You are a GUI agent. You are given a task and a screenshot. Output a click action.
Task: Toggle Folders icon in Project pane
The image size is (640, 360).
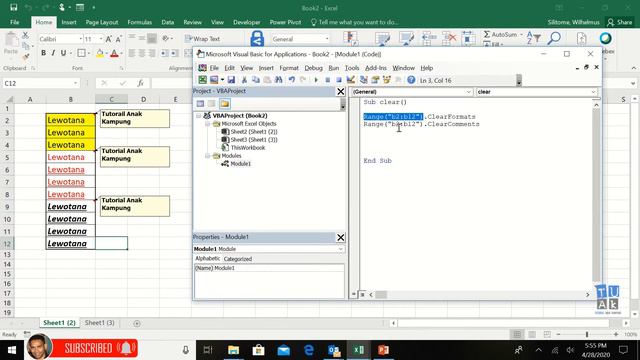point(224,104)
